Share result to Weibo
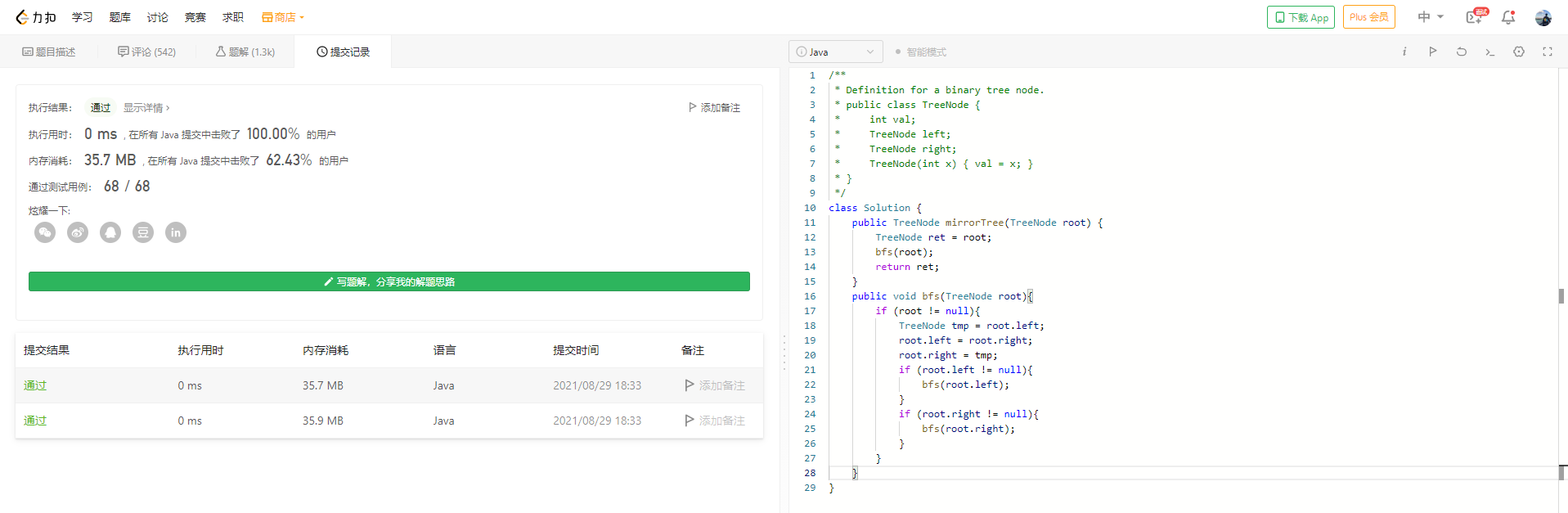This screenshot has height=513, width=1568. coord(78,232)
